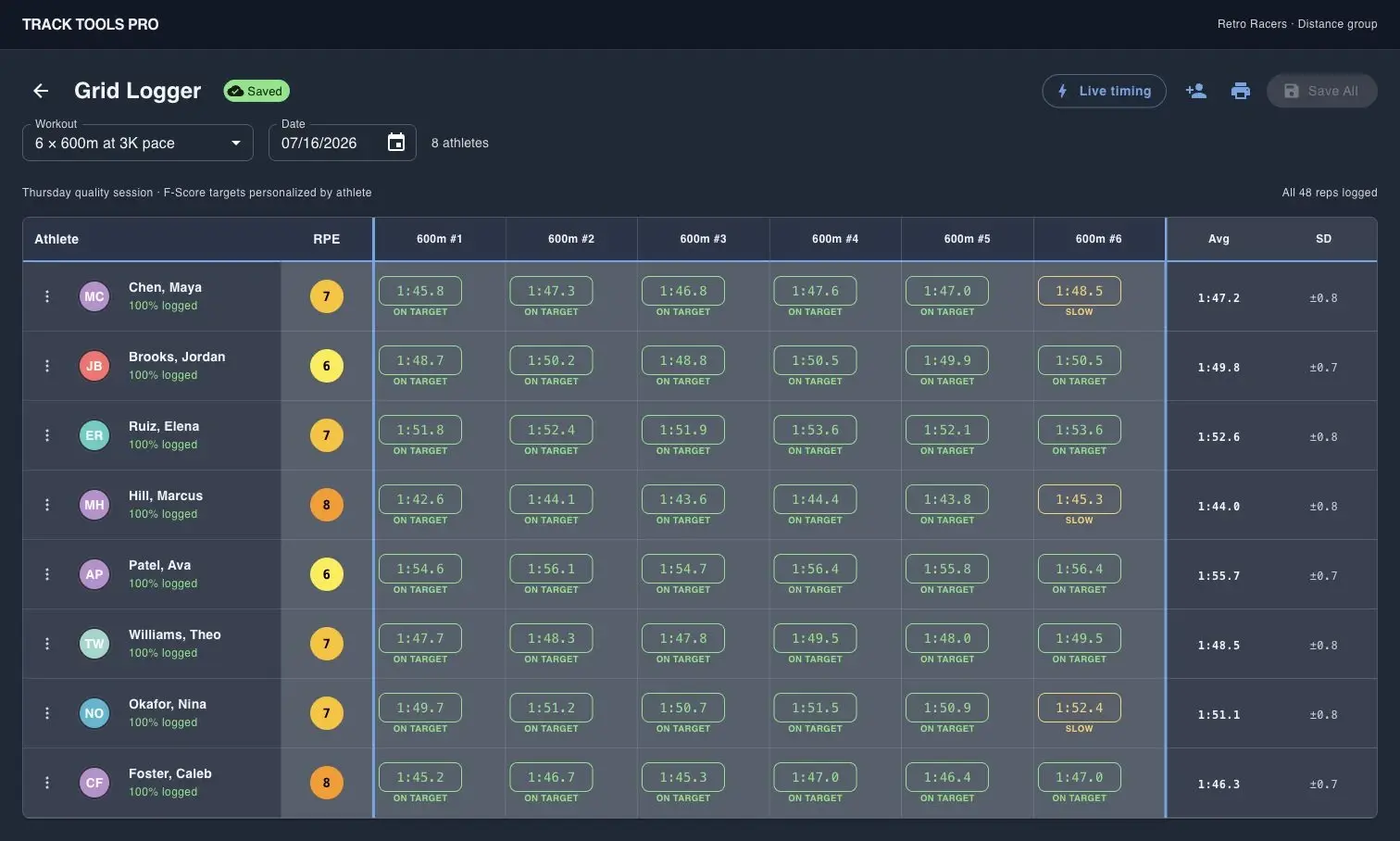Select the TW avatar for Theo Williams
This screenshot has height=841, width=1400.
click(94, 644)
